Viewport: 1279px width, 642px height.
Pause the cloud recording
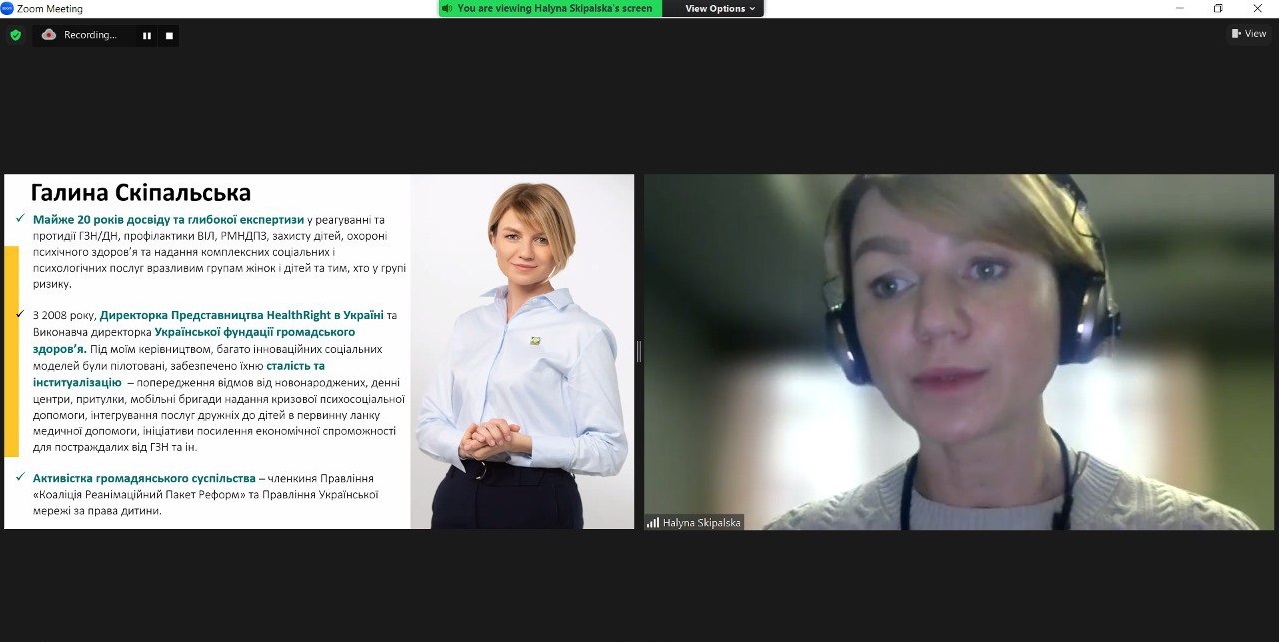click(147, 35)
